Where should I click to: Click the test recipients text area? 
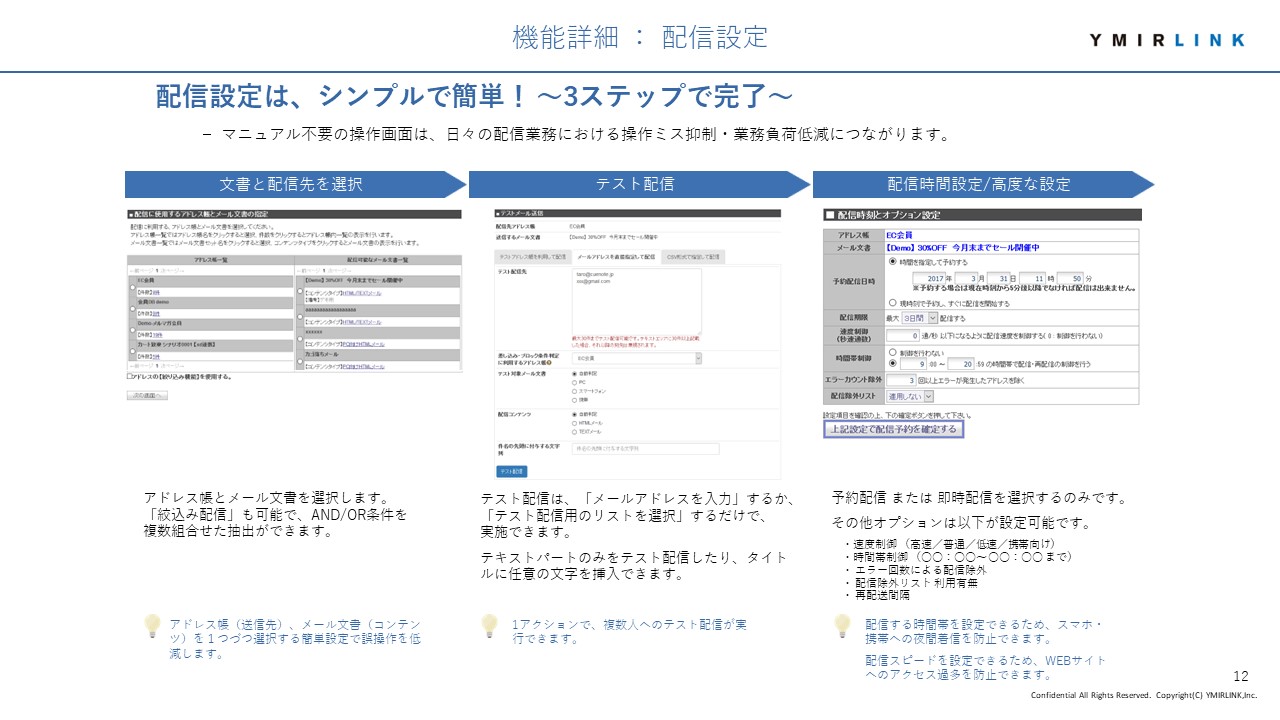[x=636, y=301]
